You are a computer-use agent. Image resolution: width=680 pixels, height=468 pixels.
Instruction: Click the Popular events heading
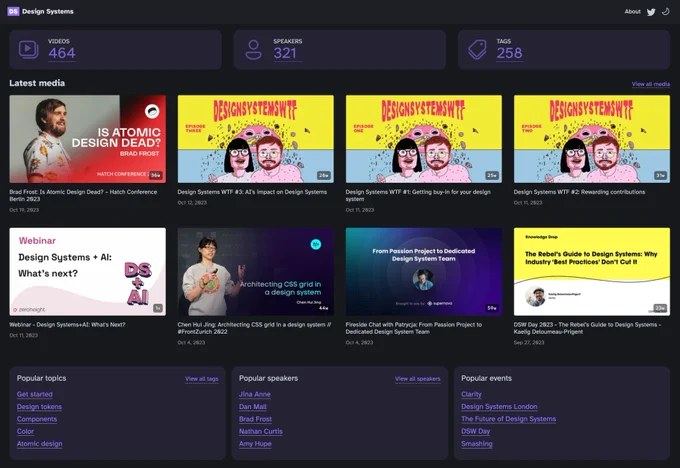click(487, 378)
